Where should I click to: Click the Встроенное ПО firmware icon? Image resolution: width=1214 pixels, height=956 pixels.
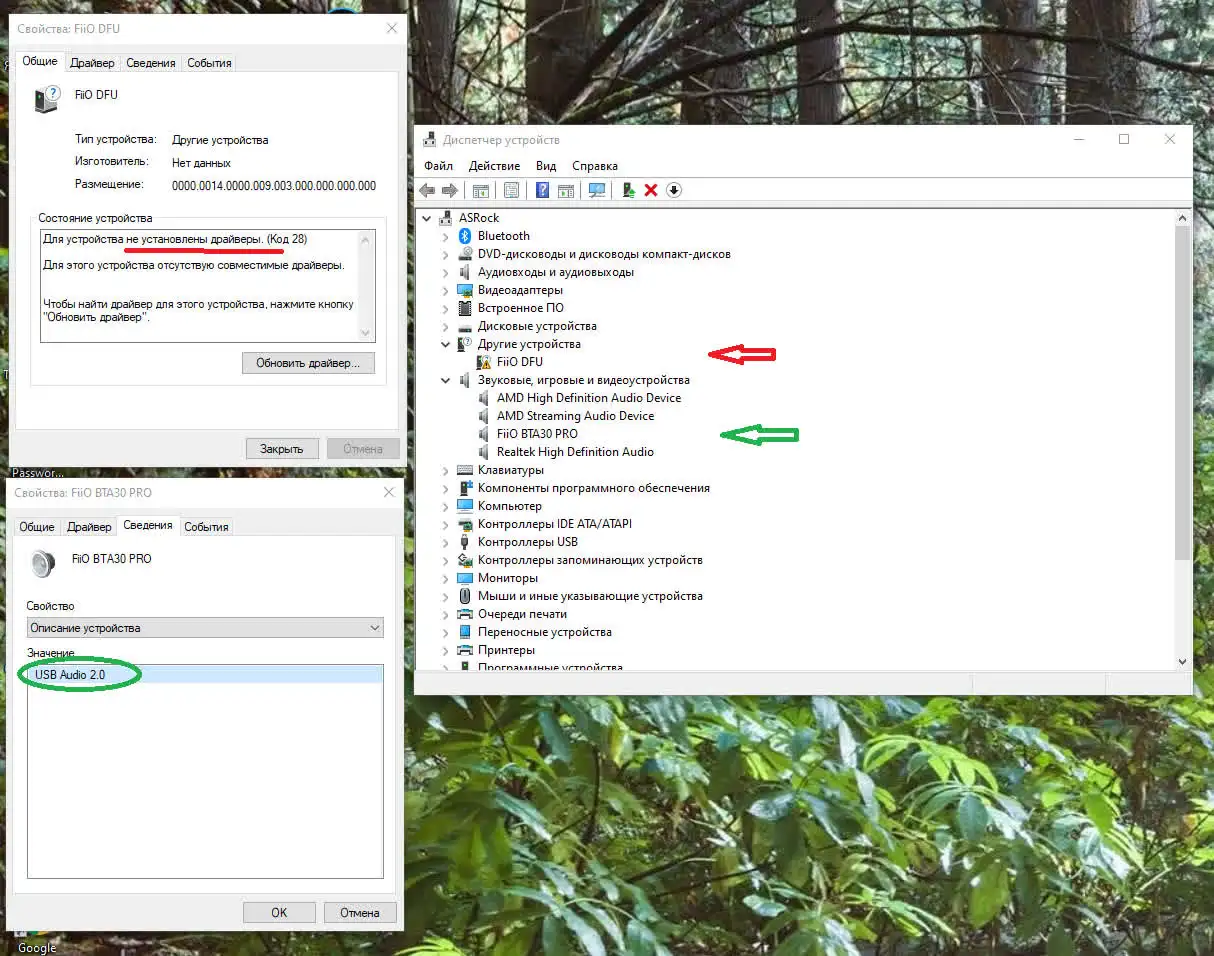[465, 308]
